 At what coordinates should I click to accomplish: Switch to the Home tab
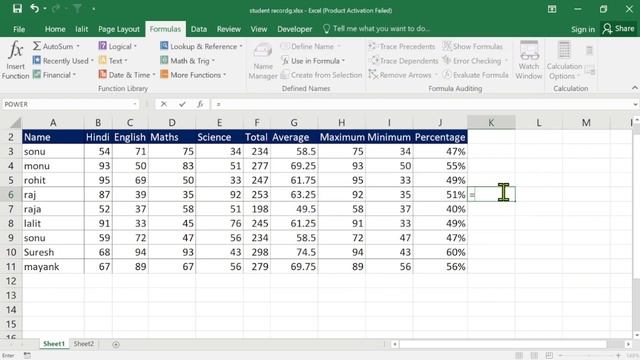pos(55,29)
